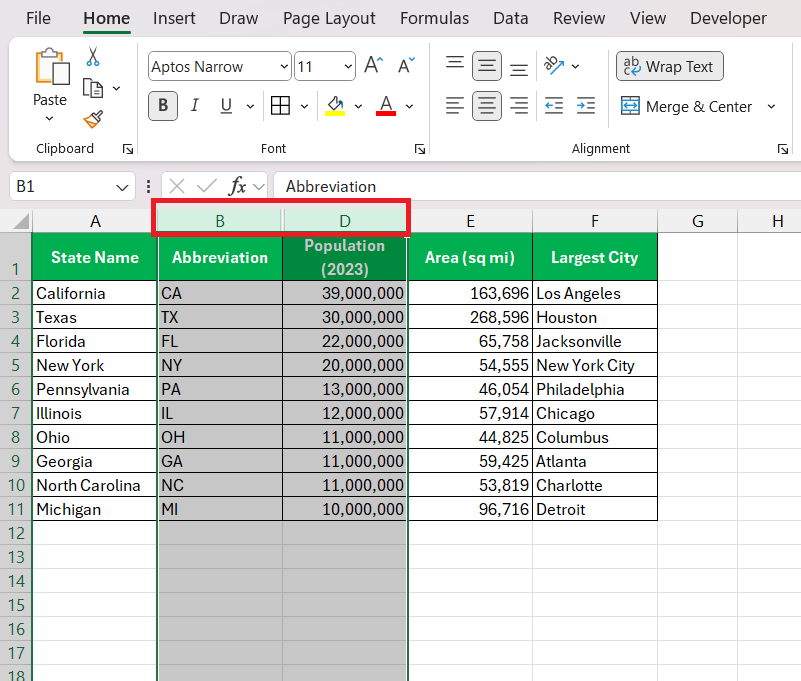Click the Copy icon
This screenshot has width=801, height=681.
coord(92,88)
